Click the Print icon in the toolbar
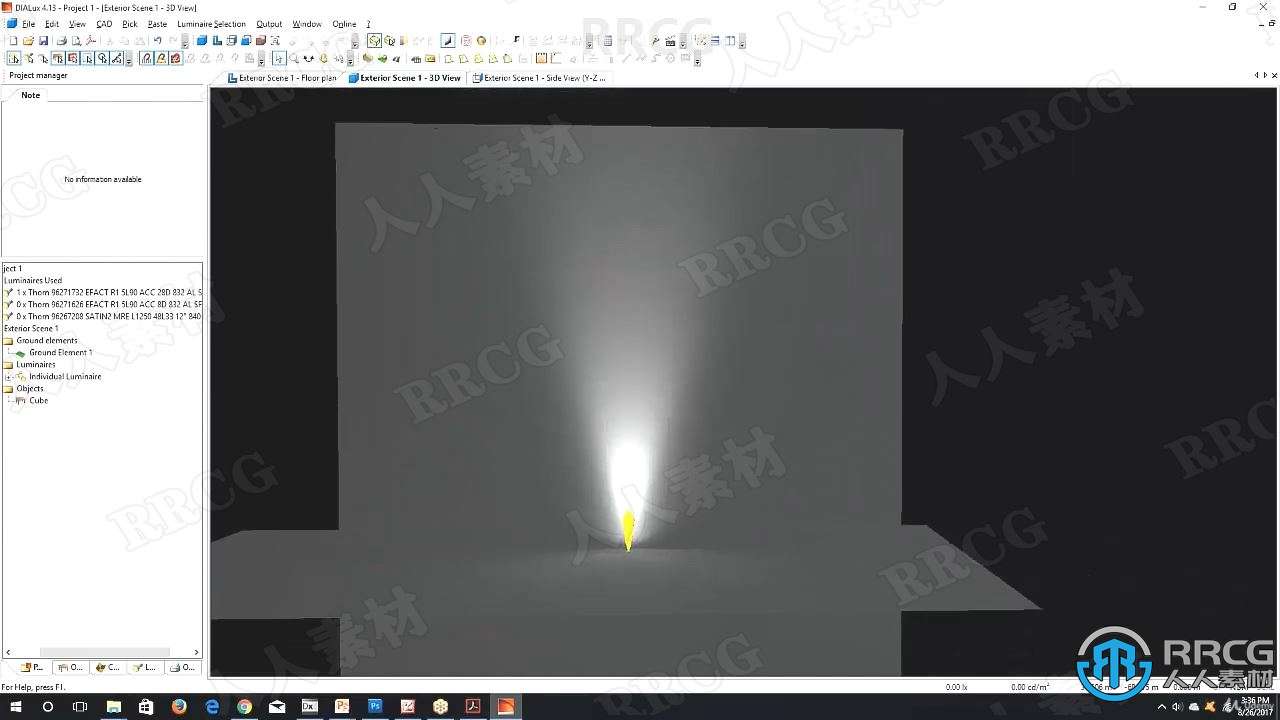 click(x=61, y=41)
